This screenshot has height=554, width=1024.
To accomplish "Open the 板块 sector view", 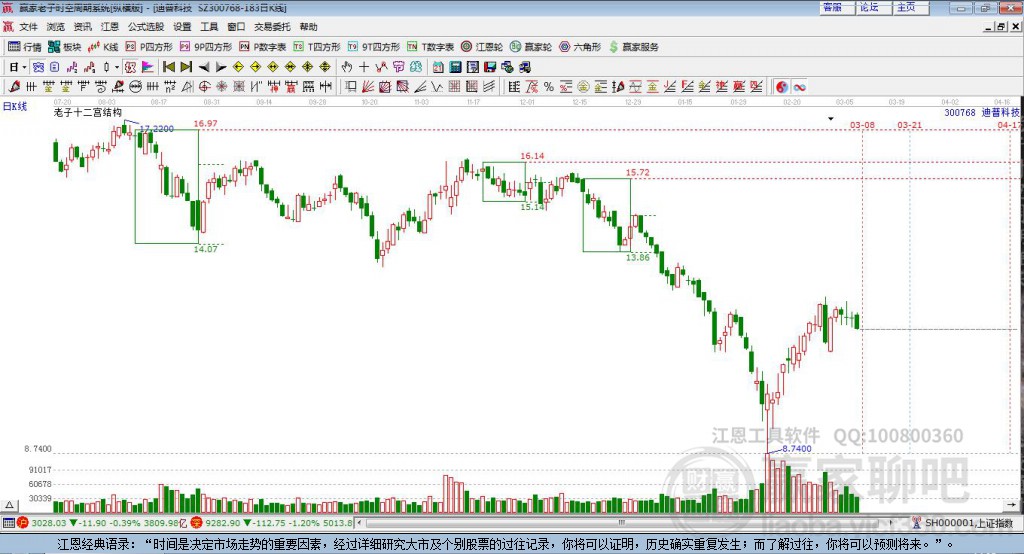I will 65,47.
